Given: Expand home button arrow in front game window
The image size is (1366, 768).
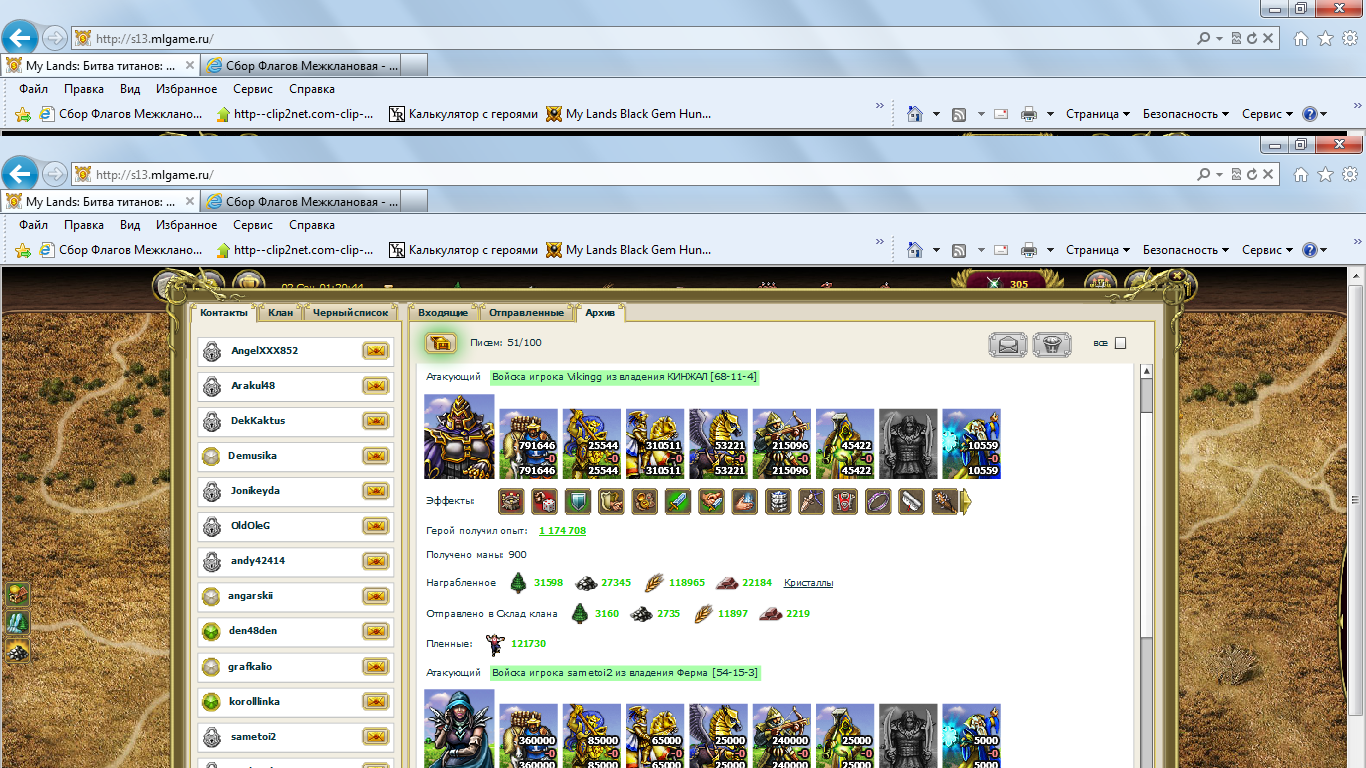Looking at the screenshot, I should tap(936, 250).
